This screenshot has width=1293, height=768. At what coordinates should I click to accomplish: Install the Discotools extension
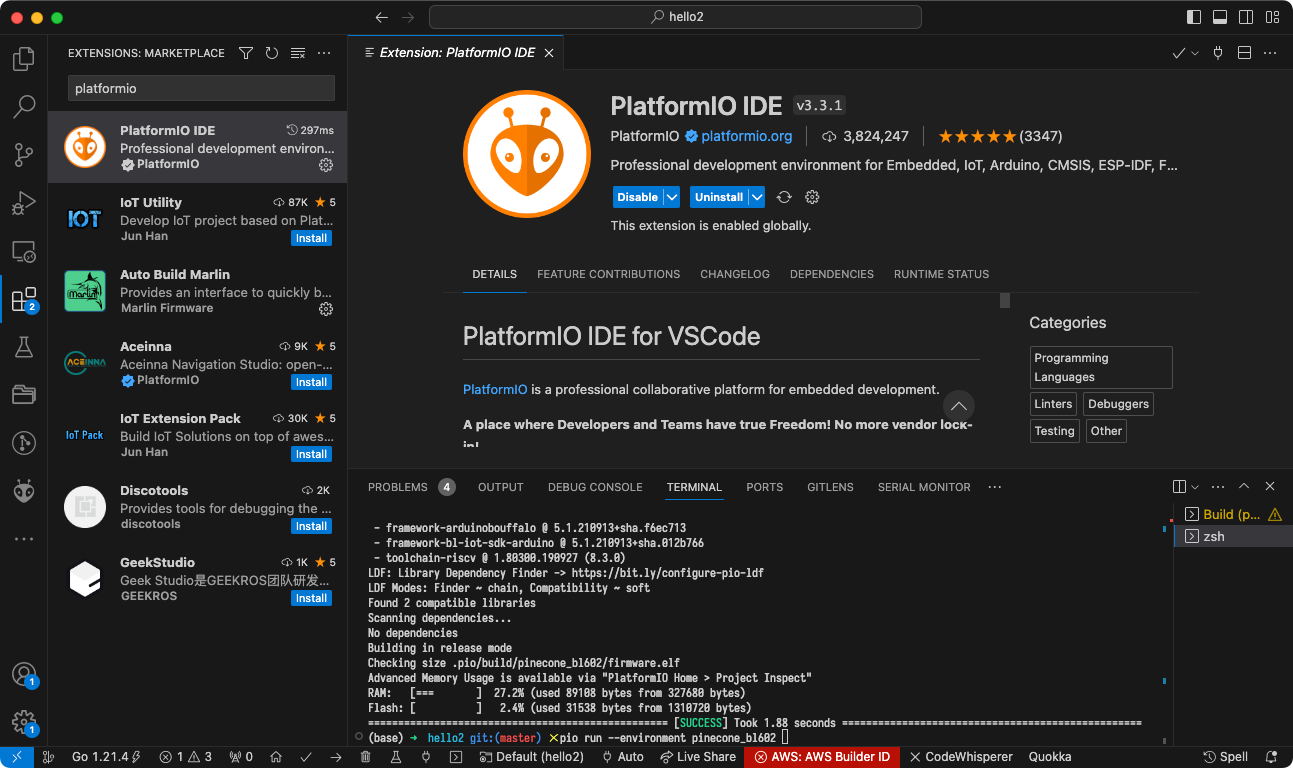click(x=312, y=526)
